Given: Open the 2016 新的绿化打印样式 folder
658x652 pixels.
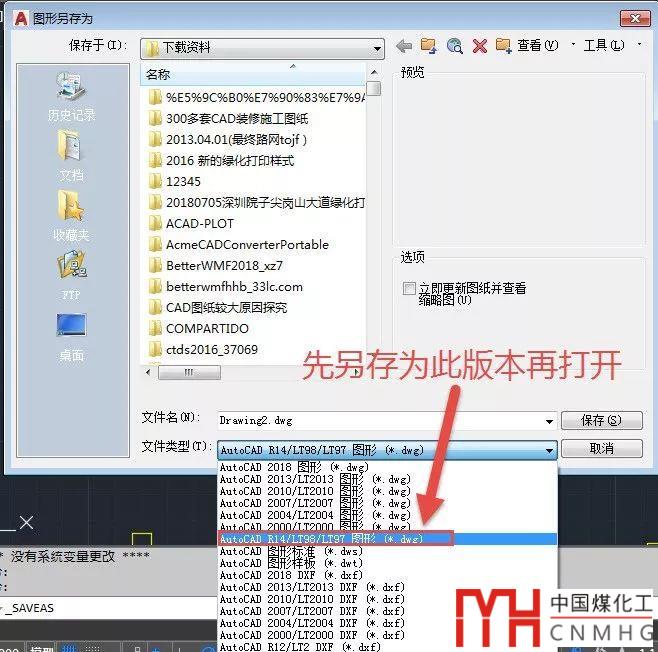Looking at the screenshot, I should pos(222,161).
